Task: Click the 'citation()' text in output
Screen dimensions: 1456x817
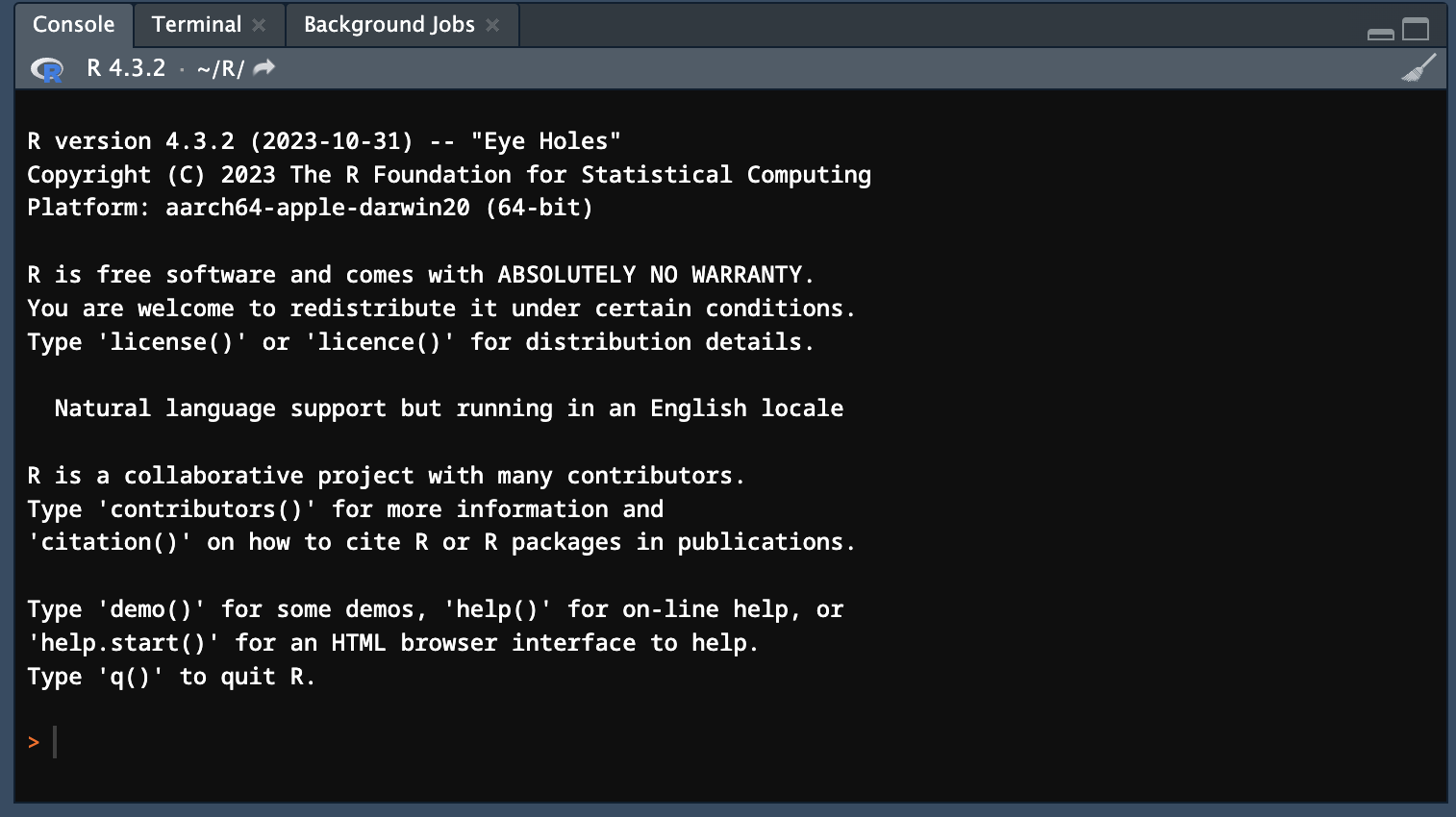Action: (x=110, y=542)
